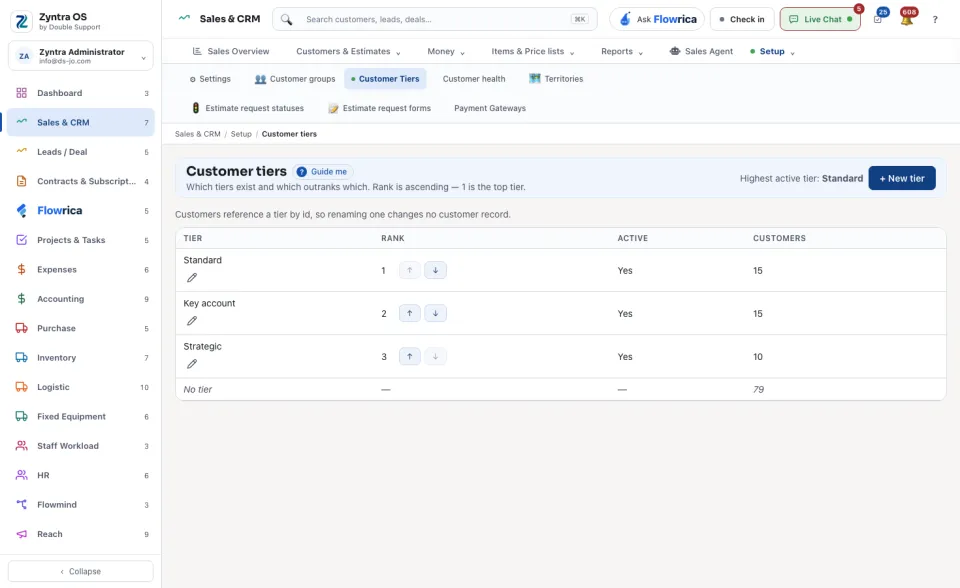Open the tasks checklist icon in header
960x588 pixels.
click(878, 19)
